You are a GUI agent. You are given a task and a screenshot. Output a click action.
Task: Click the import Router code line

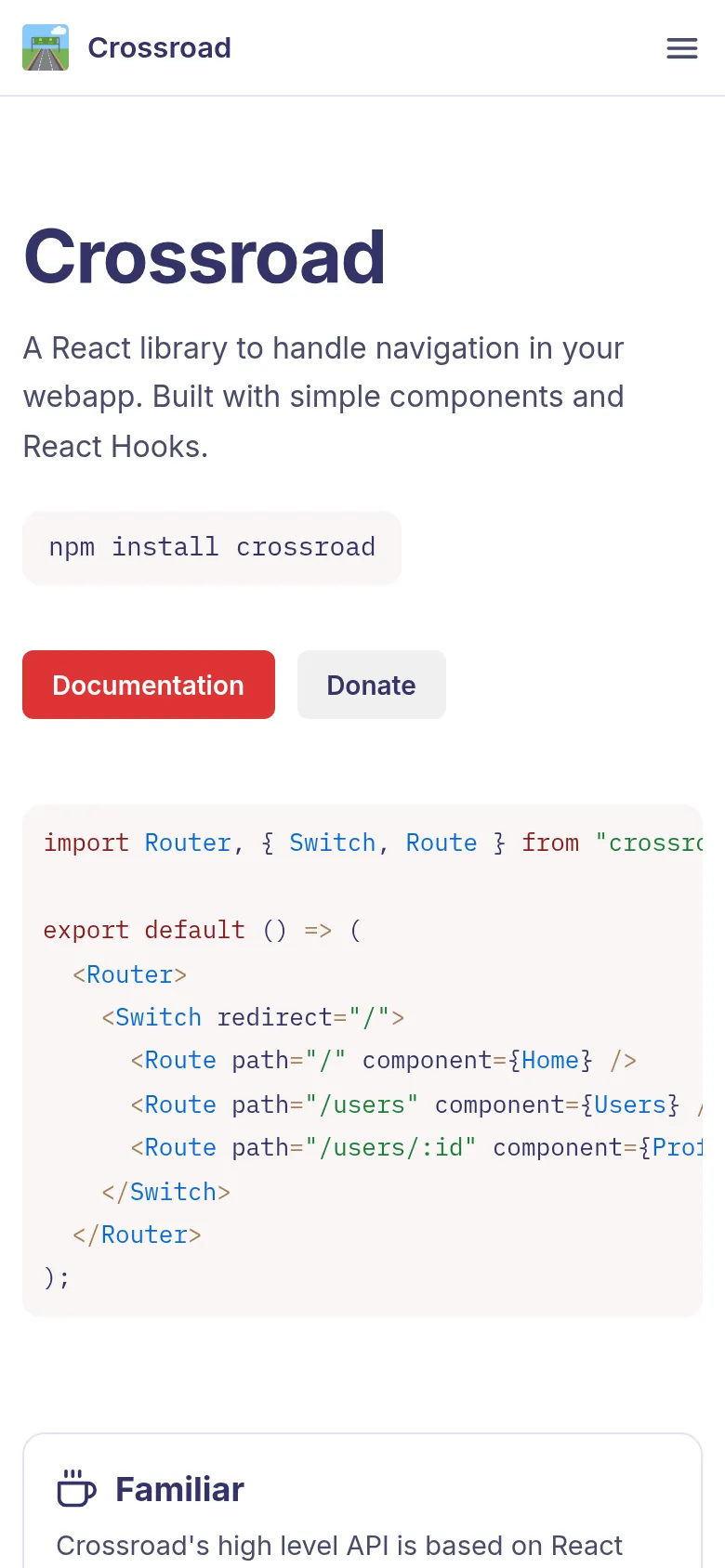(x=373, y=843)
